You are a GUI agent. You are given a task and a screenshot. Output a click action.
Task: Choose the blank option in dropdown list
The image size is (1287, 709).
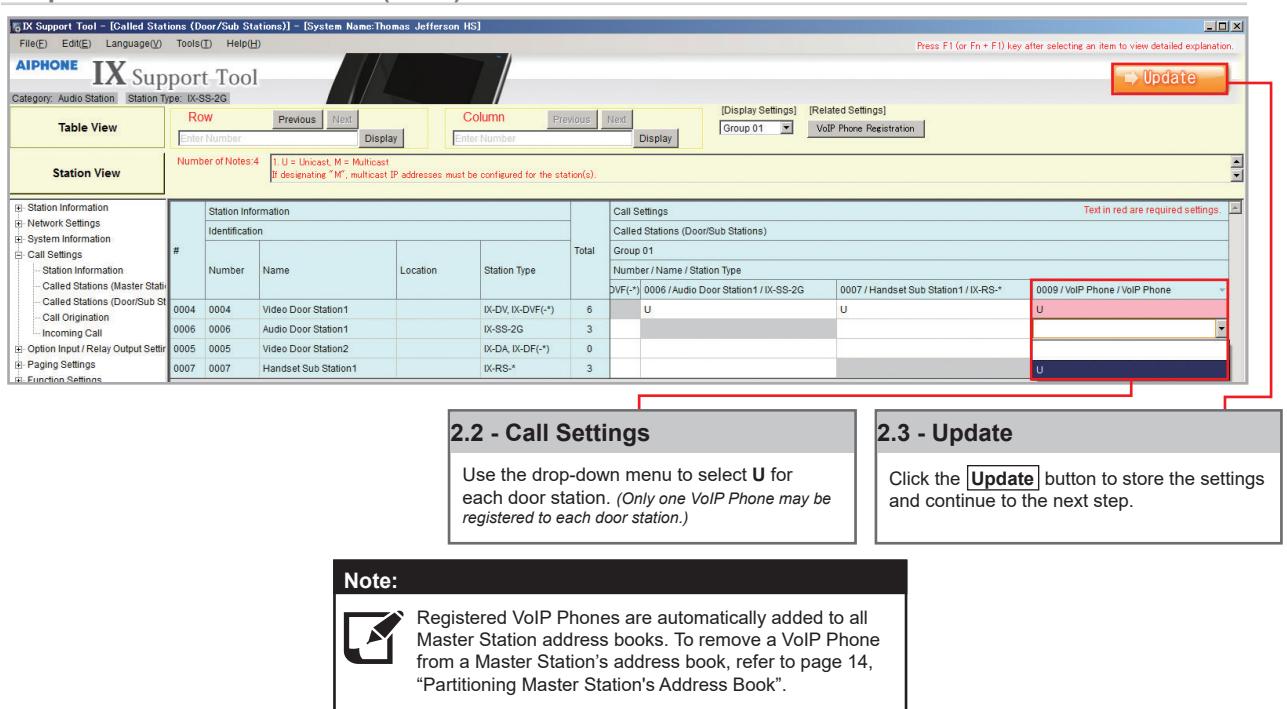point(1130,350)
